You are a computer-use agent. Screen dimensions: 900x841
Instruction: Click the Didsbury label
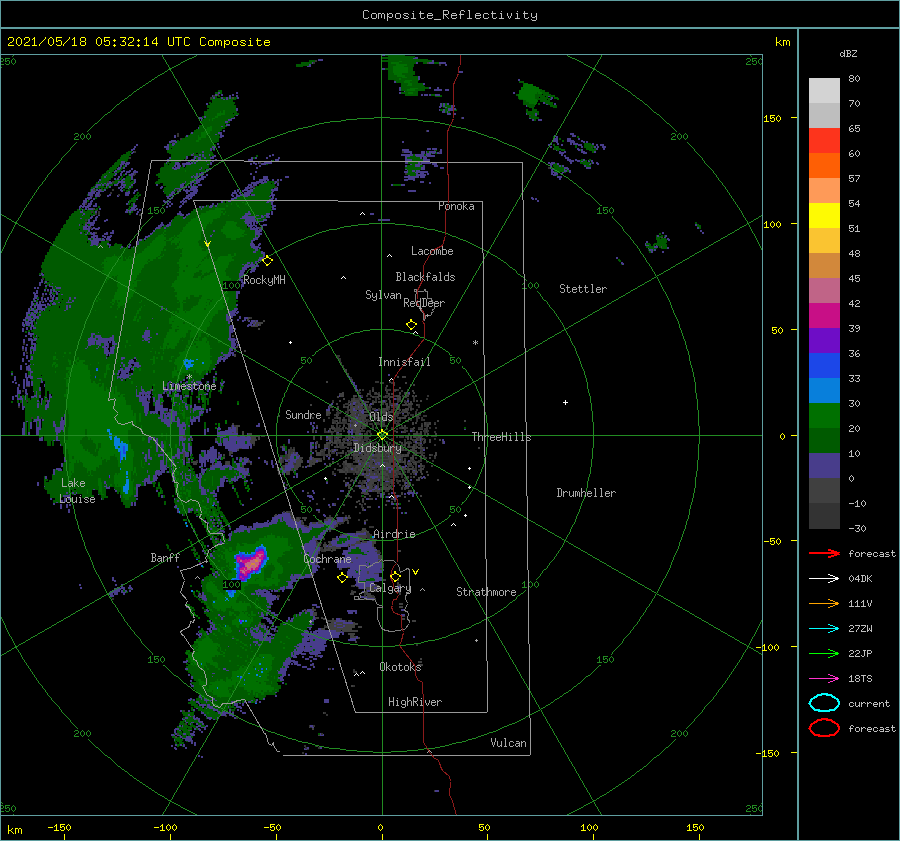coord(378,448)
